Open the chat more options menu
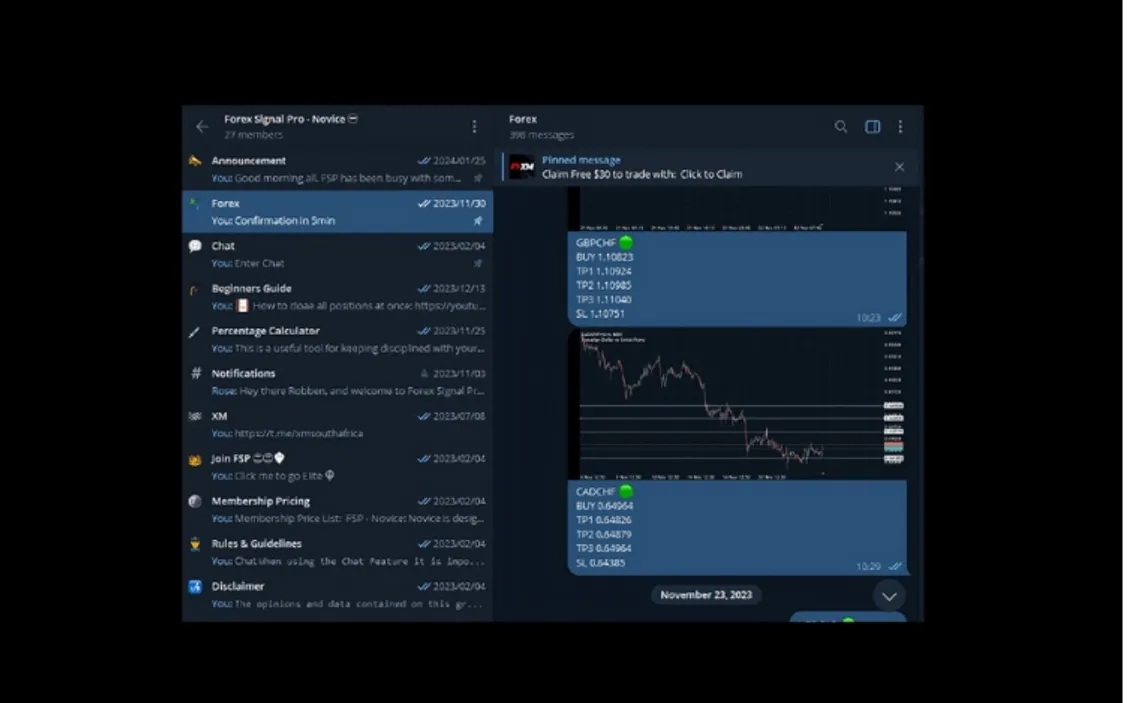Screen dimensions: 1140x703 tap(900, 126)
